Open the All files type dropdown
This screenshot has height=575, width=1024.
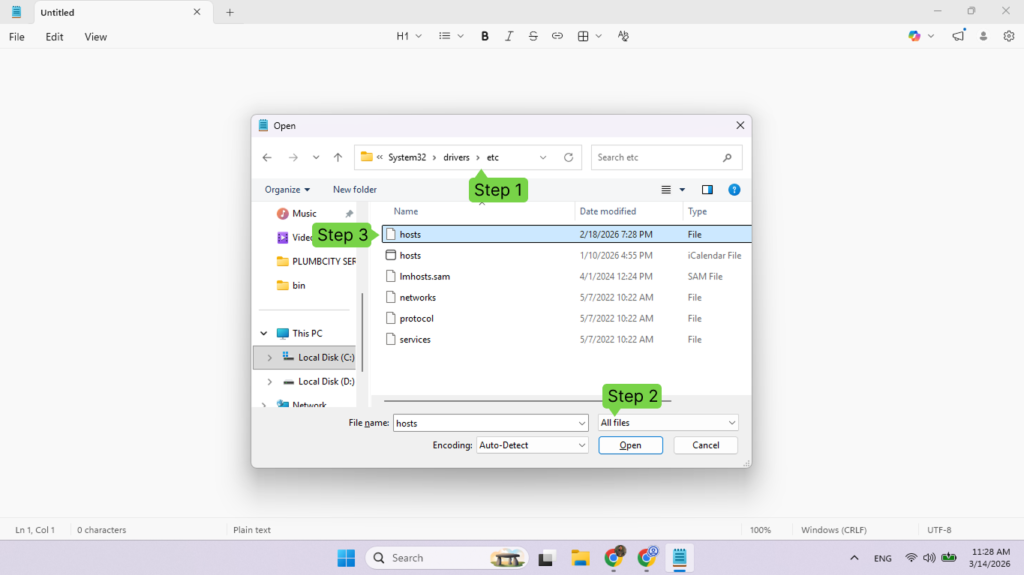pos(668,423)
